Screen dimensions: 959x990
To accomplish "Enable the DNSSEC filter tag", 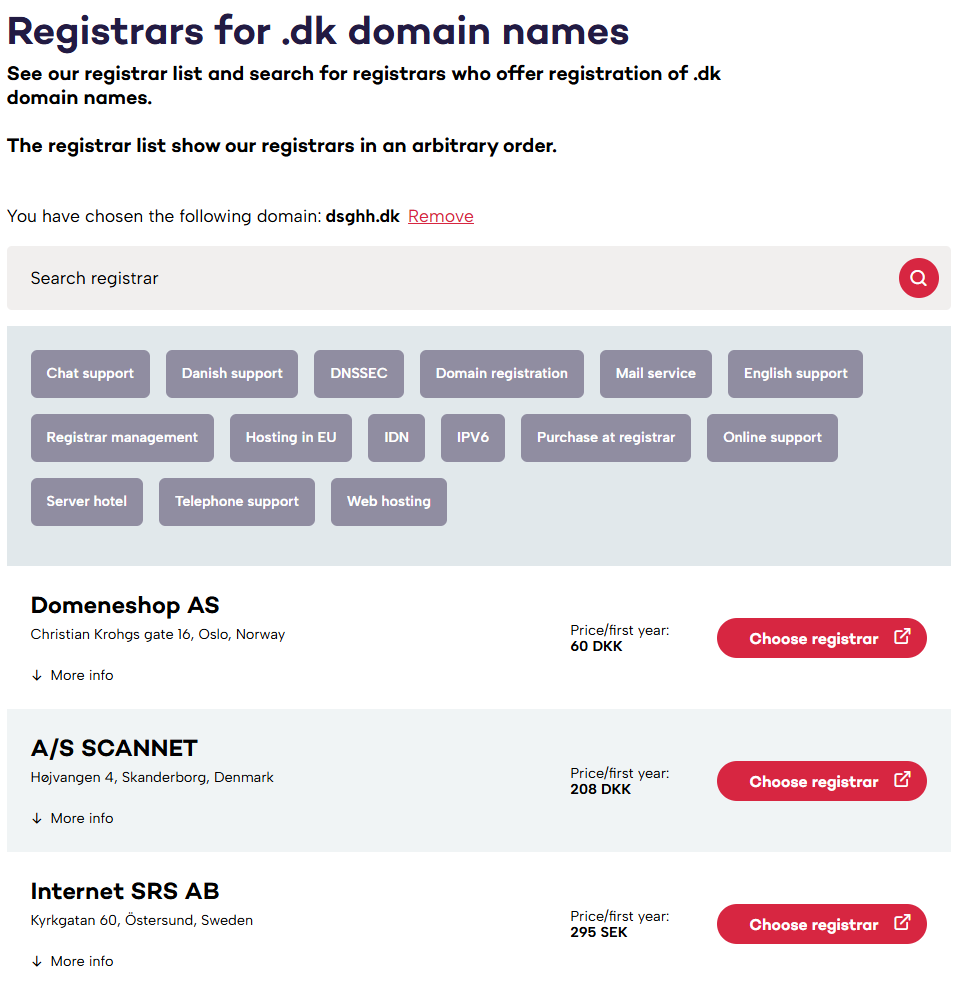I will pos(359,374).
